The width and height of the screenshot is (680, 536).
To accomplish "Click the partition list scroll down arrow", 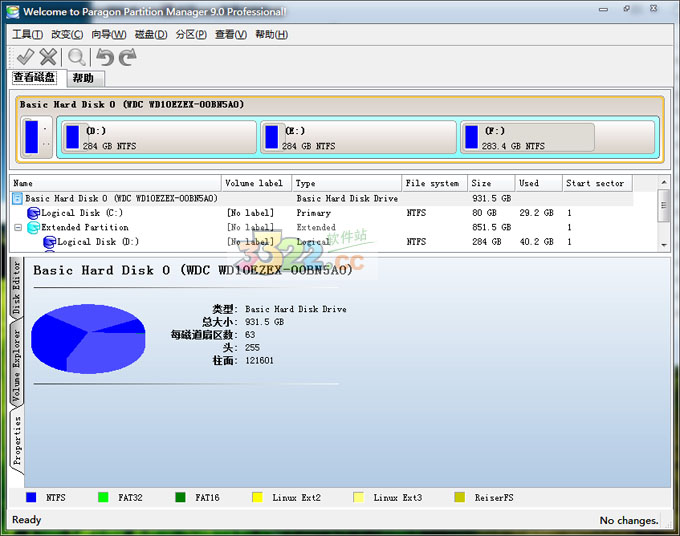I will [664, 245].
